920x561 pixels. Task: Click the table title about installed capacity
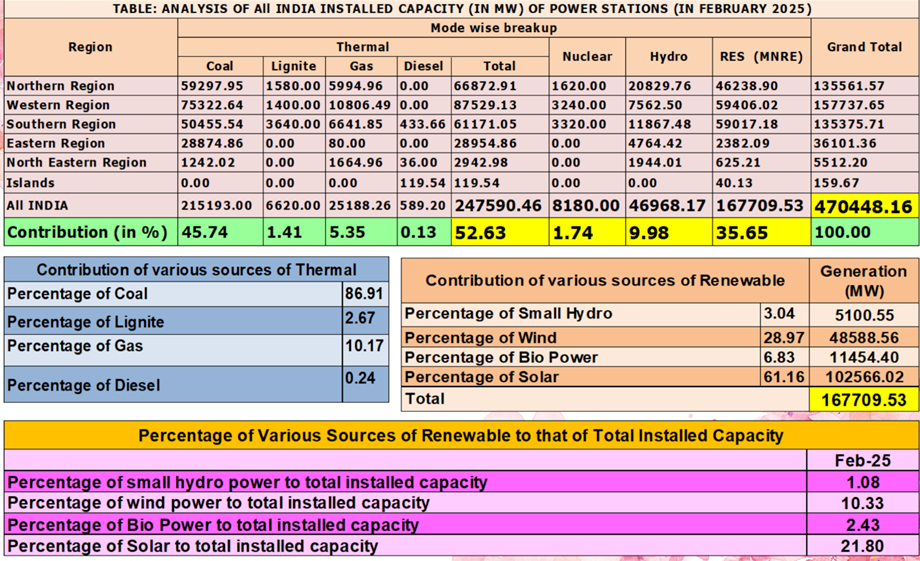pos(460,8)
